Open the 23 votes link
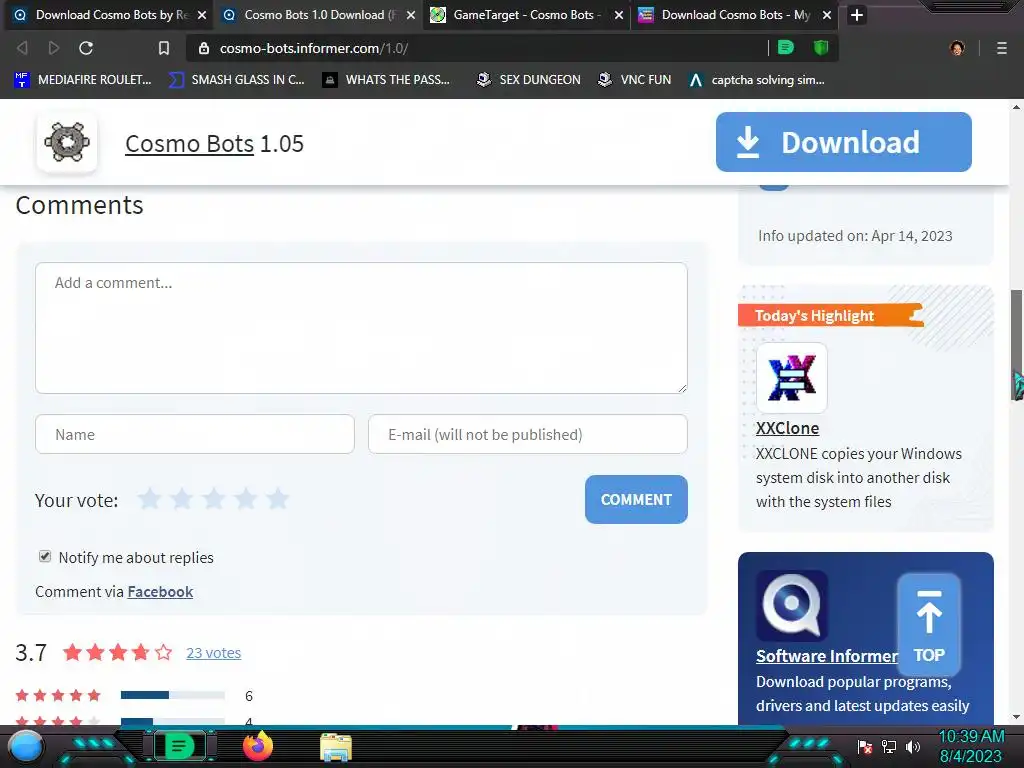 point(214,652)
